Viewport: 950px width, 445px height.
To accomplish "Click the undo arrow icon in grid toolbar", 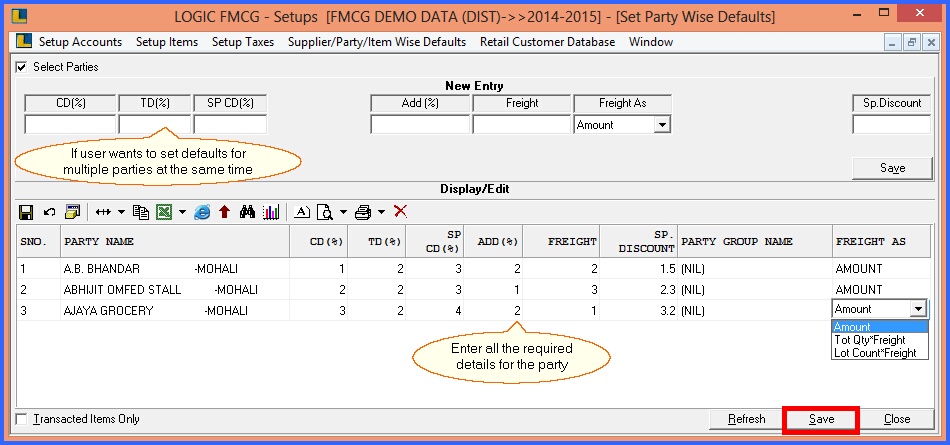I will click(50, 212).
